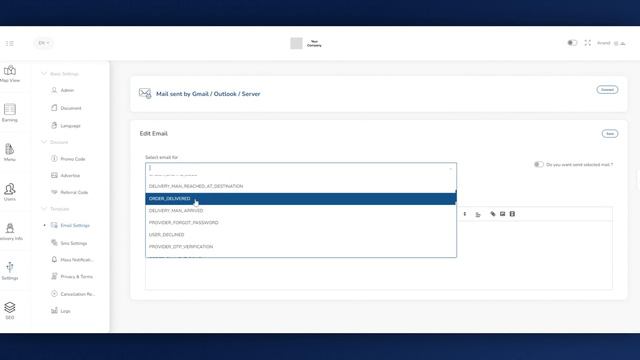Open Language settings page
Image resolution: width=640 pixels, height=360 pixels.
tap(66, 126)
